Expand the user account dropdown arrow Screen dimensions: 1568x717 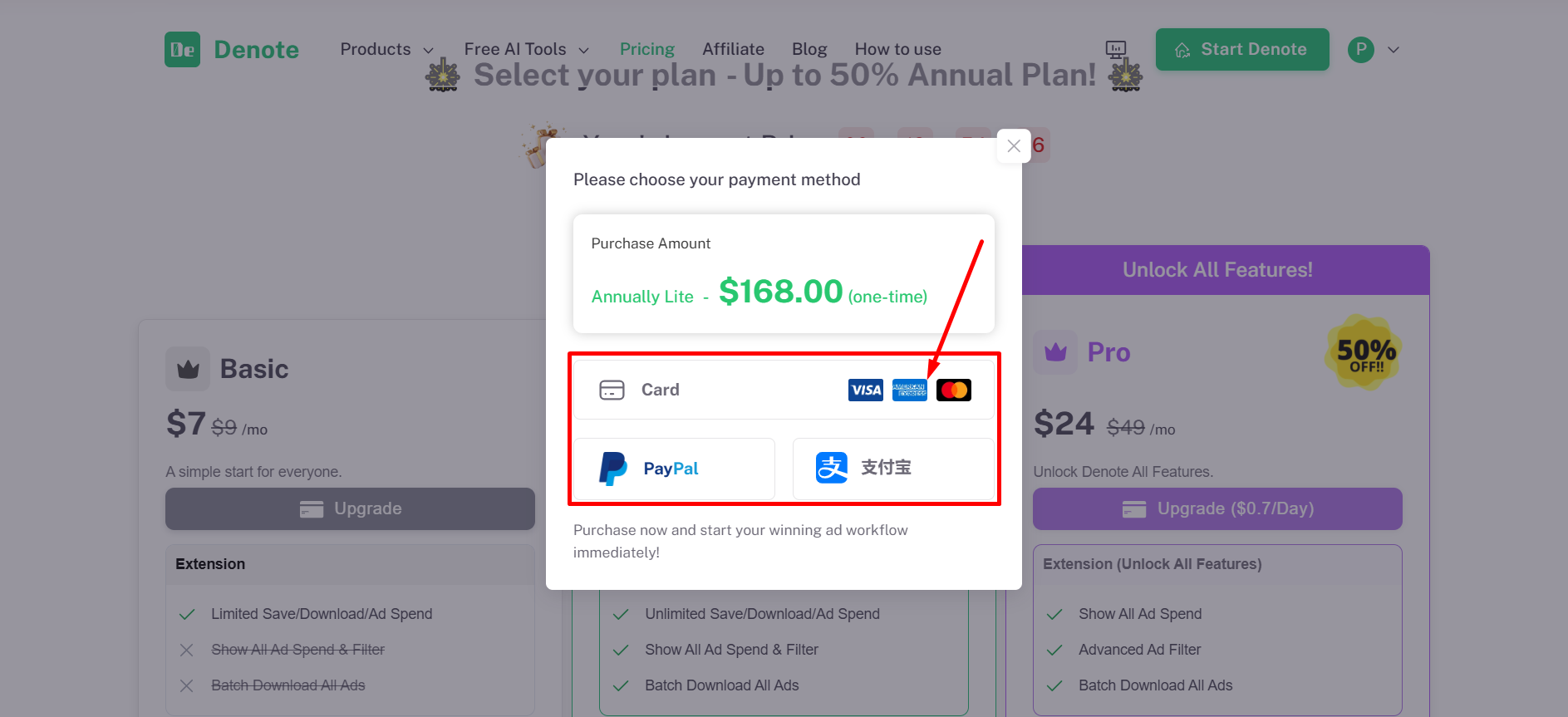[x=1394, y=50]
